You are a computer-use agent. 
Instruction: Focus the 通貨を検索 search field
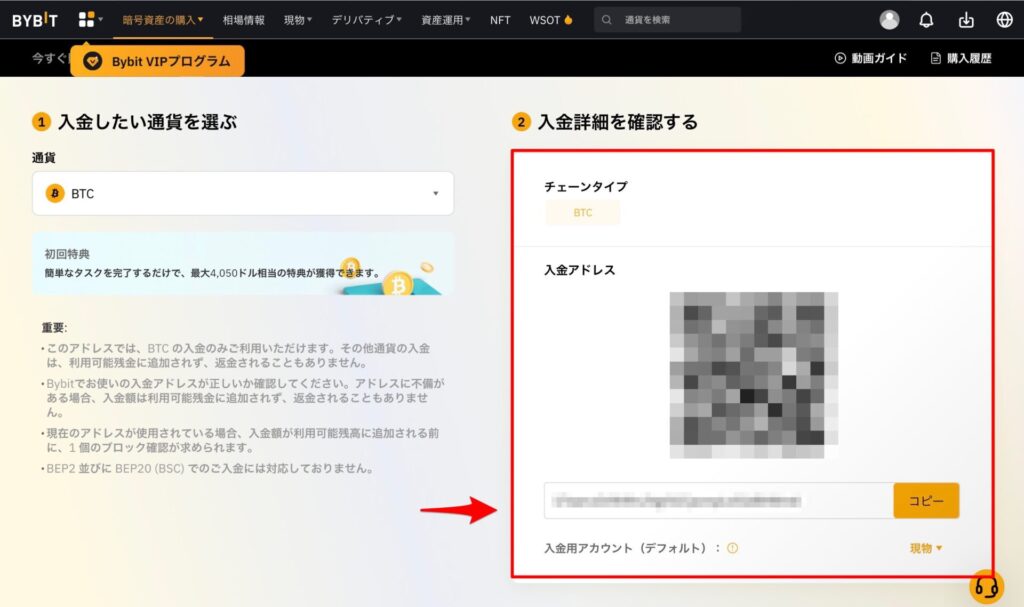667,20
